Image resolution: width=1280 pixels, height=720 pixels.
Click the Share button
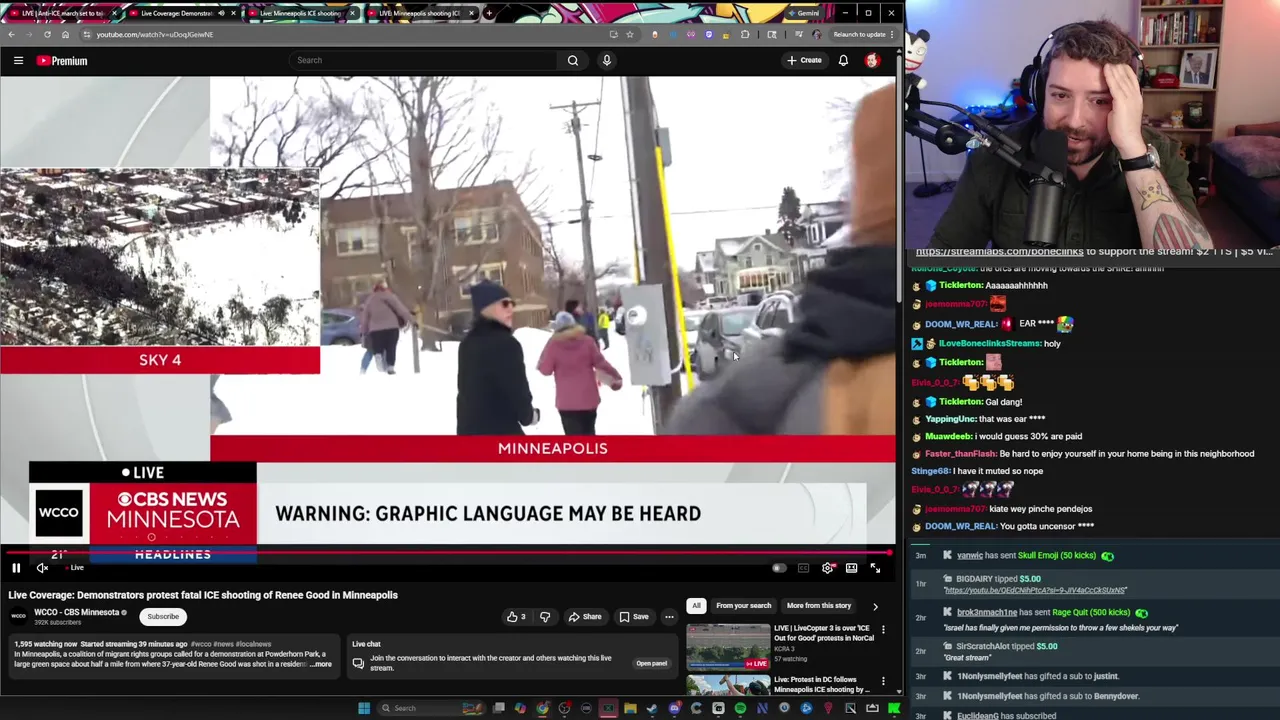coord(585,617)
